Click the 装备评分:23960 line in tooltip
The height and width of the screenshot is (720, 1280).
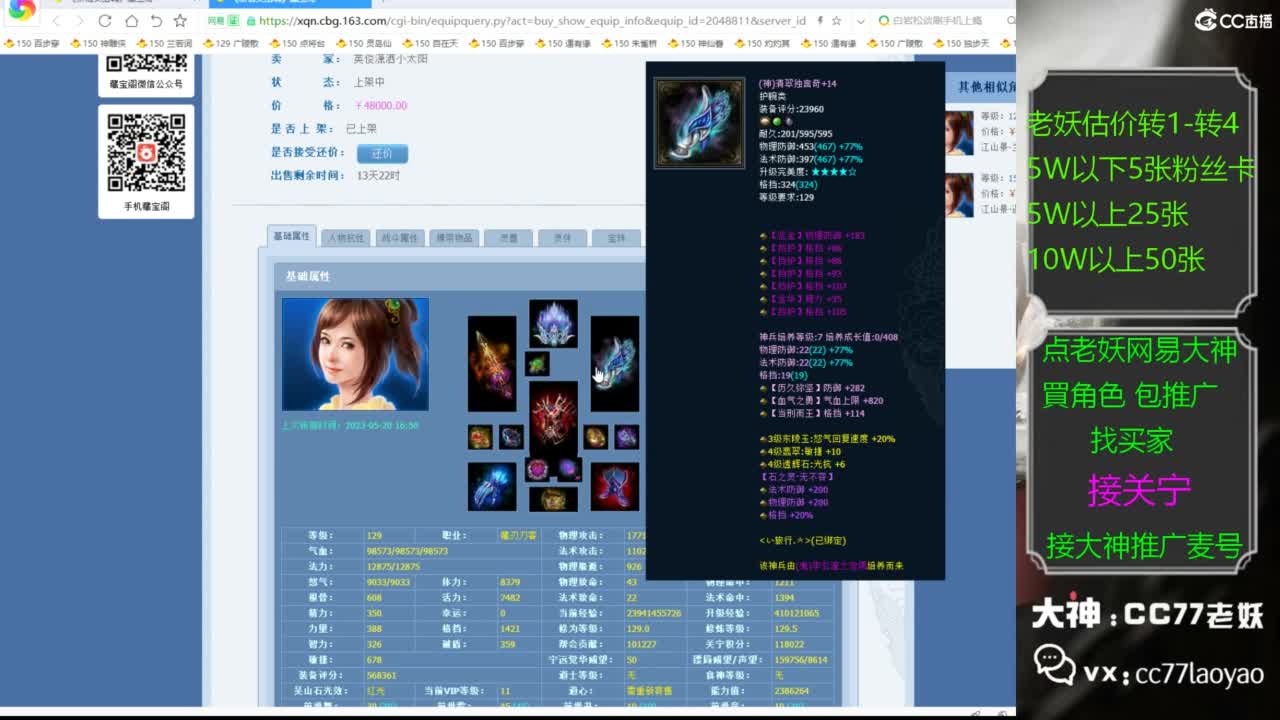(x=792, y=109)
